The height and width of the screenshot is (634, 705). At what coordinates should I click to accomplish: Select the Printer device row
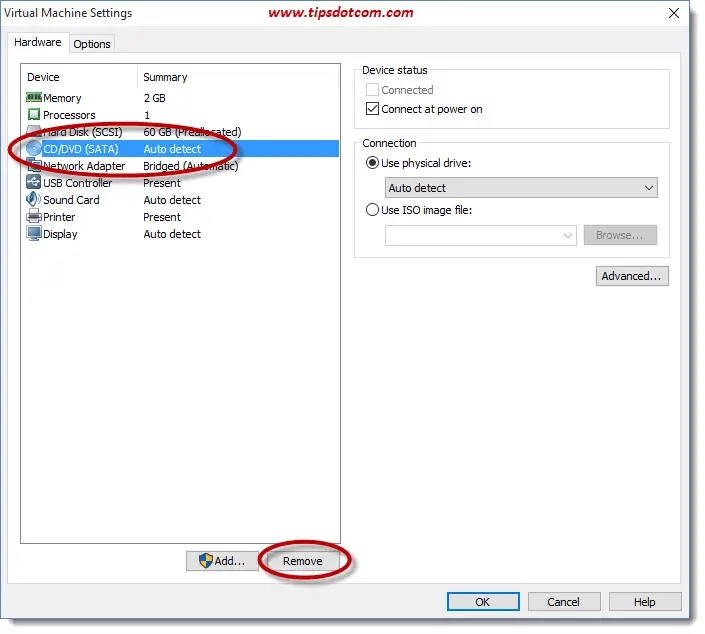point(181,217)
